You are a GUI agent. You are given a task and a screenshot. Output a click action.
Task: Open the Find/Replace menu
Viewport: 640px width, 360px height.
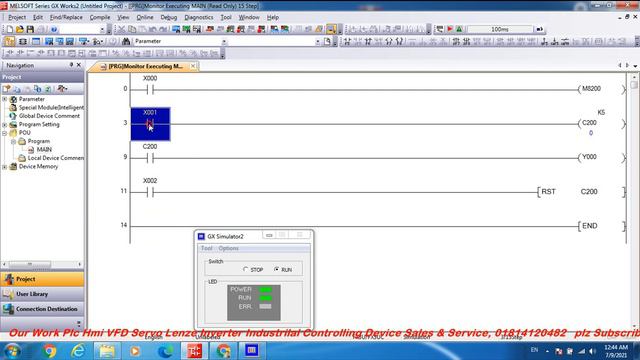[66, 17]
